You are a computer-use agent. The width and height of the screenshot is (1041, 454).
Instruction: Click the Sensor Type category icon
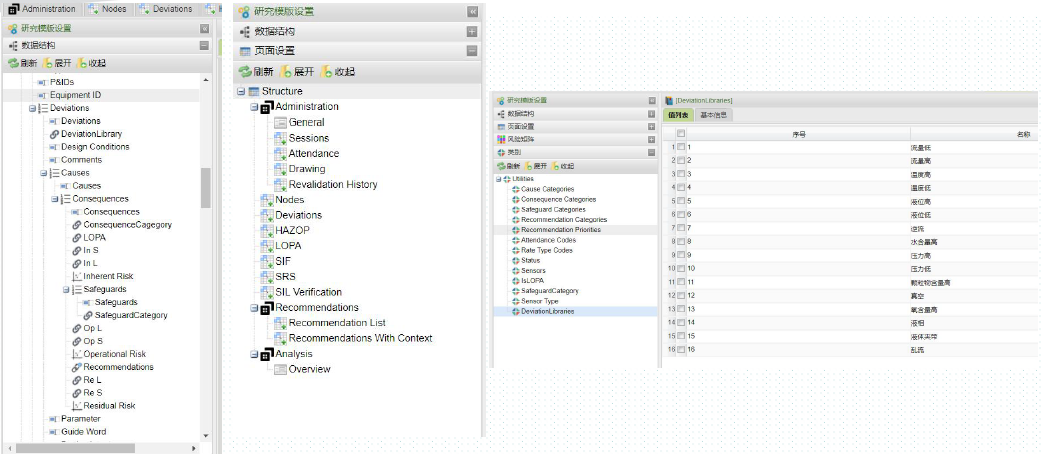pyautogui.click(x=516, y=301)
